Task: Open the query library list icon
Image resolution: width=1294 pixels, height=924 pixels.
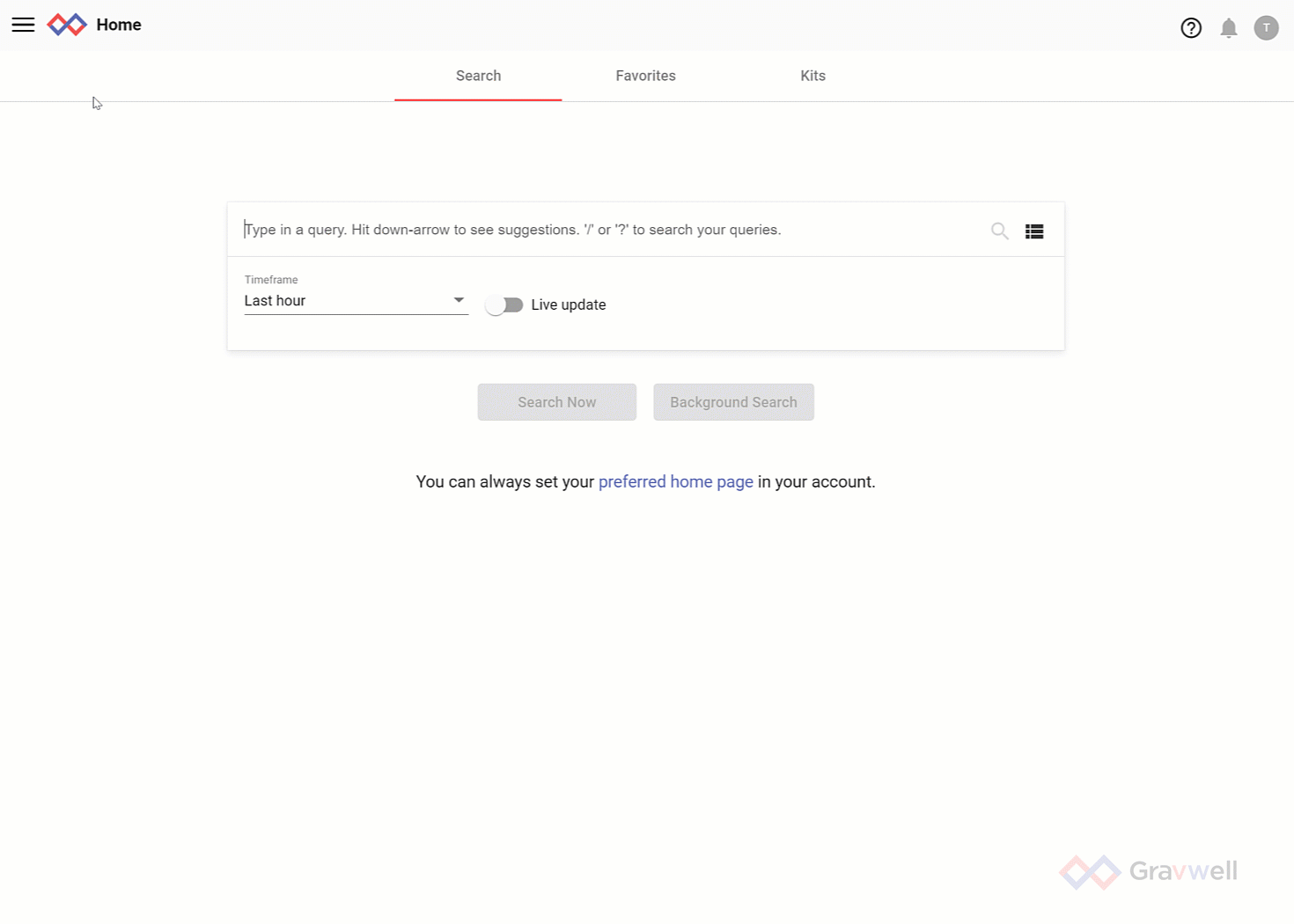Action: tap(1033, 231)
